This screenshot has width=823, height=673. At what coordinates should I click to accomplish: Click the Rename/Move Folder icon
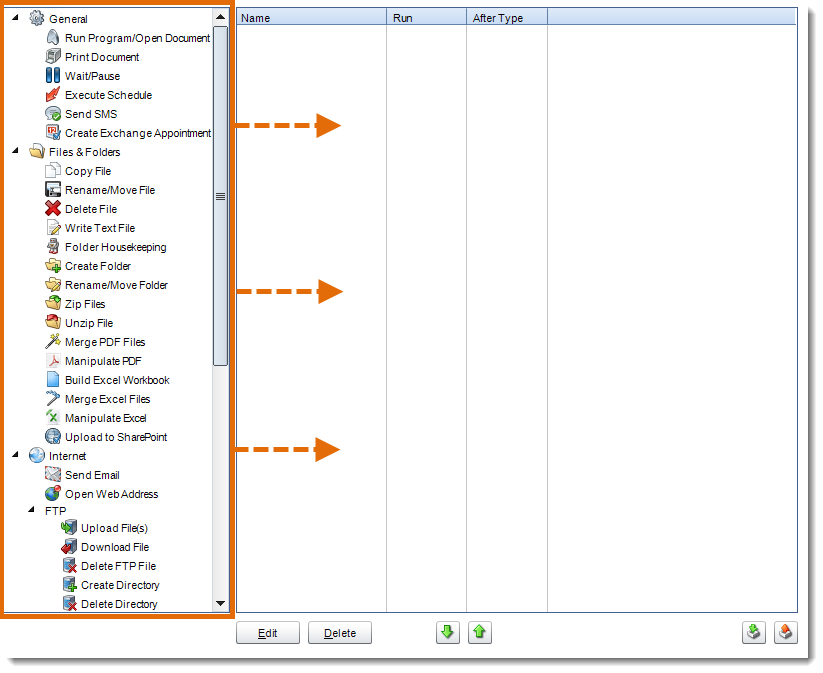(53, 285)
